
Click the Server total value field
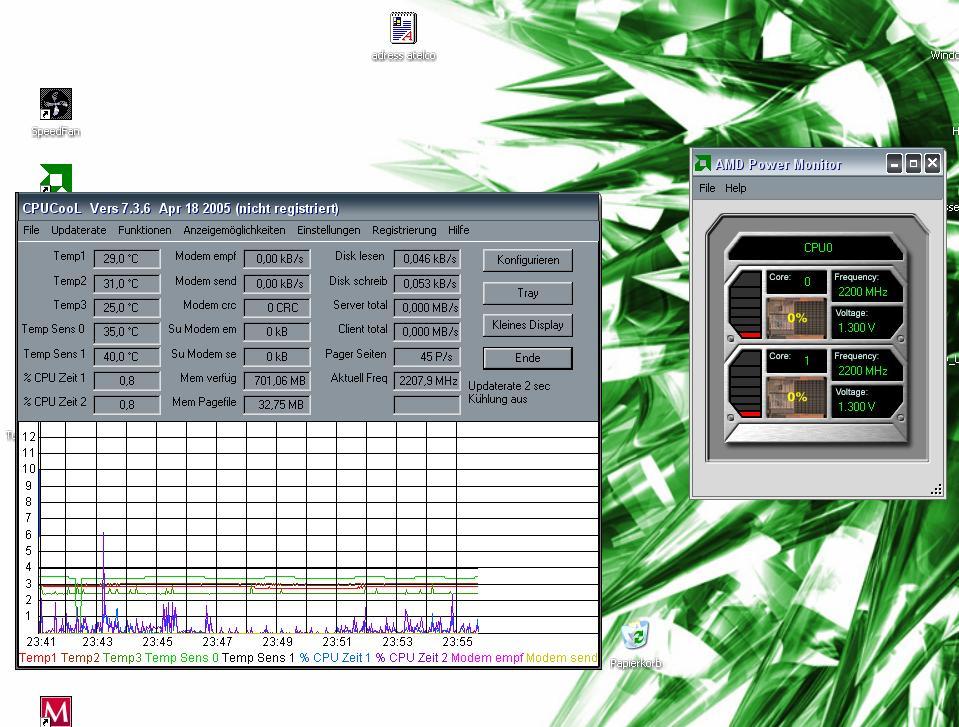pos(427,308)
